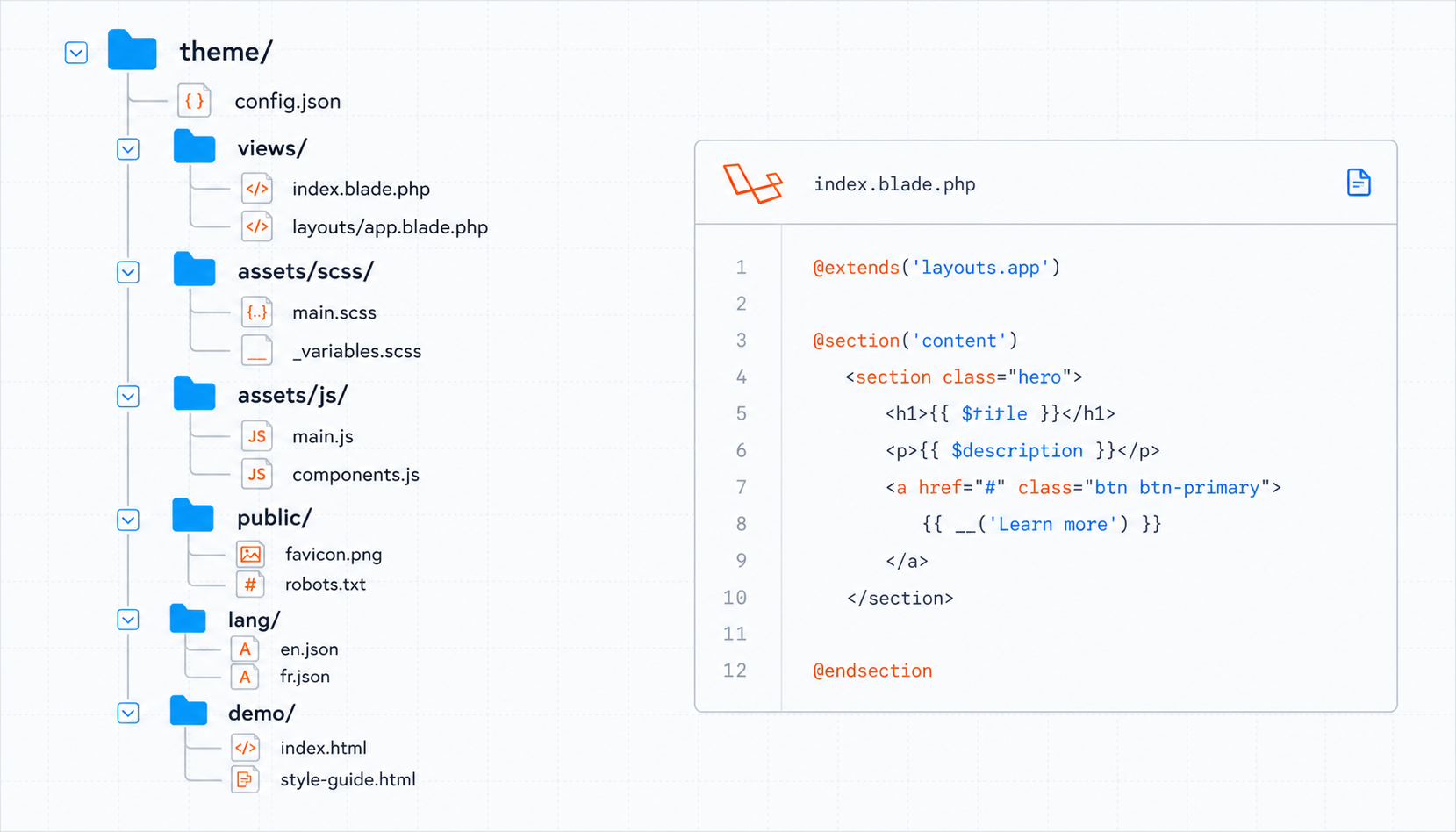Screen dimensions: 1456x832
Task: Click the lang/ folder icon
Action: pos(187,618)
